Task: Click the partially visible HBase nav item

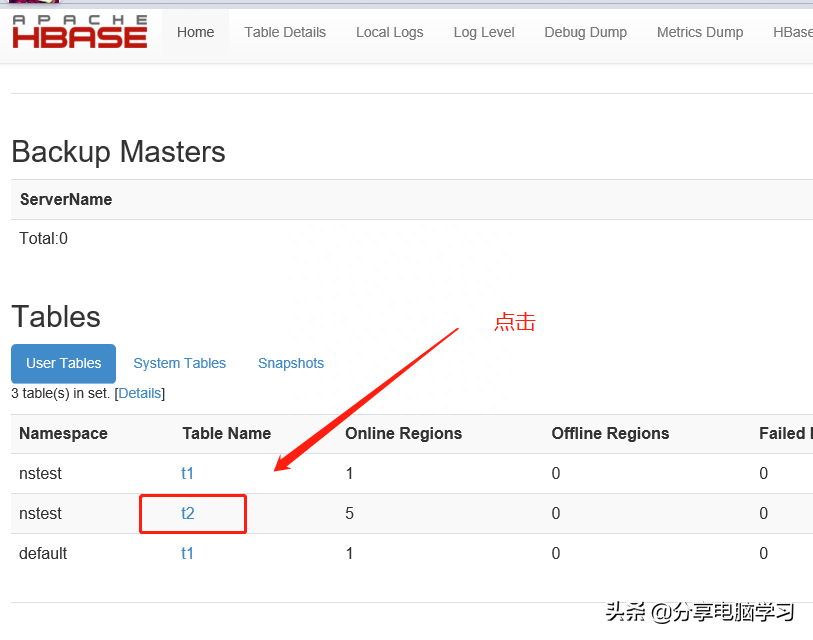Action: [x=792, y=32]
